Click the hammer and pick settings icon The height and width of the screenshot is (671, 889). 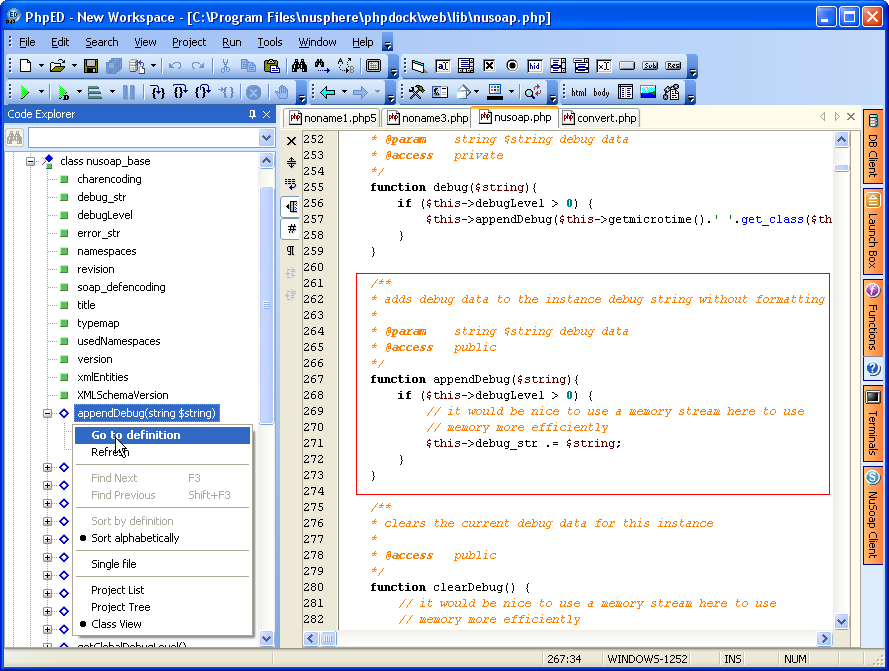coord(416,92)
